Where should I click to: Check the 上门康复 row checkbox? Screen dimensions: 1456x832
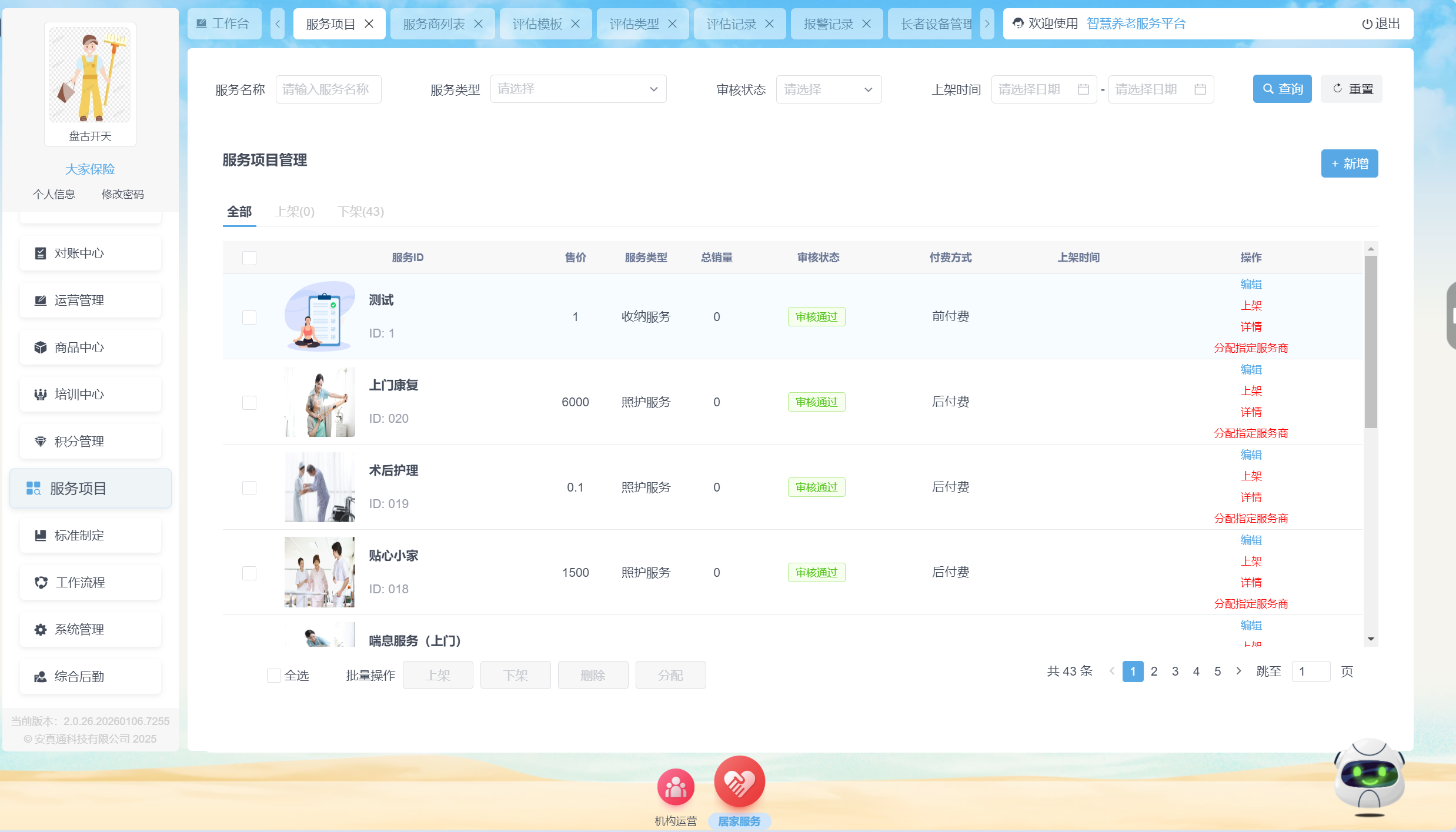[249, 403]
